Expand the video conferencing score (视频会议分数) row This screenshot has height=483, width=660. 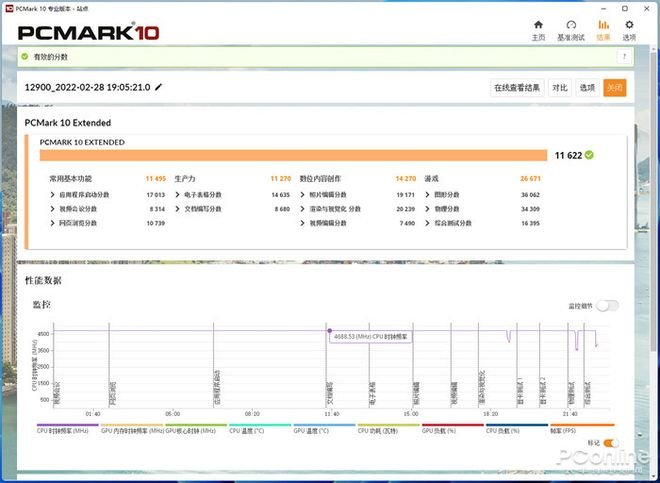pos(53,209)
